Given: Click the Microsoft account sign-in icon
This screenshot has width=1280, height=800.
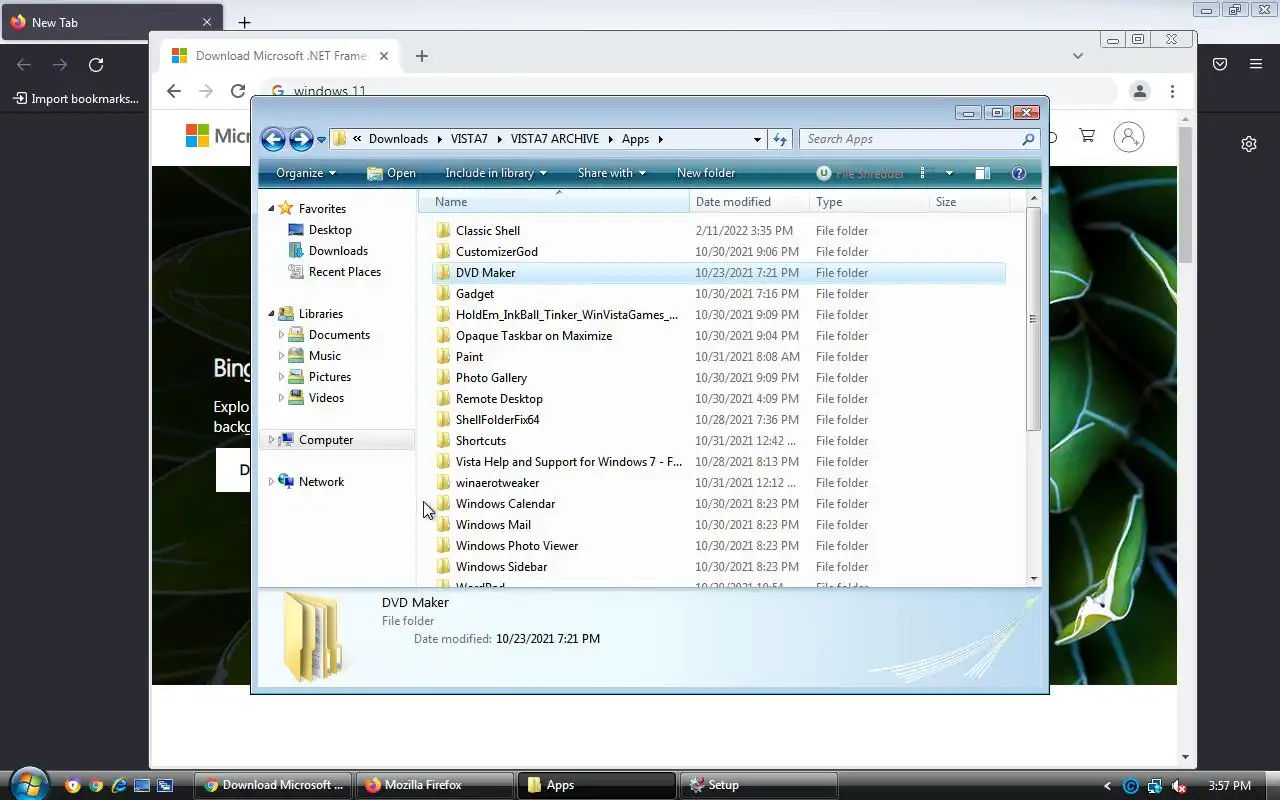Looking at the screenshot, I should (x=1129, y=137).
